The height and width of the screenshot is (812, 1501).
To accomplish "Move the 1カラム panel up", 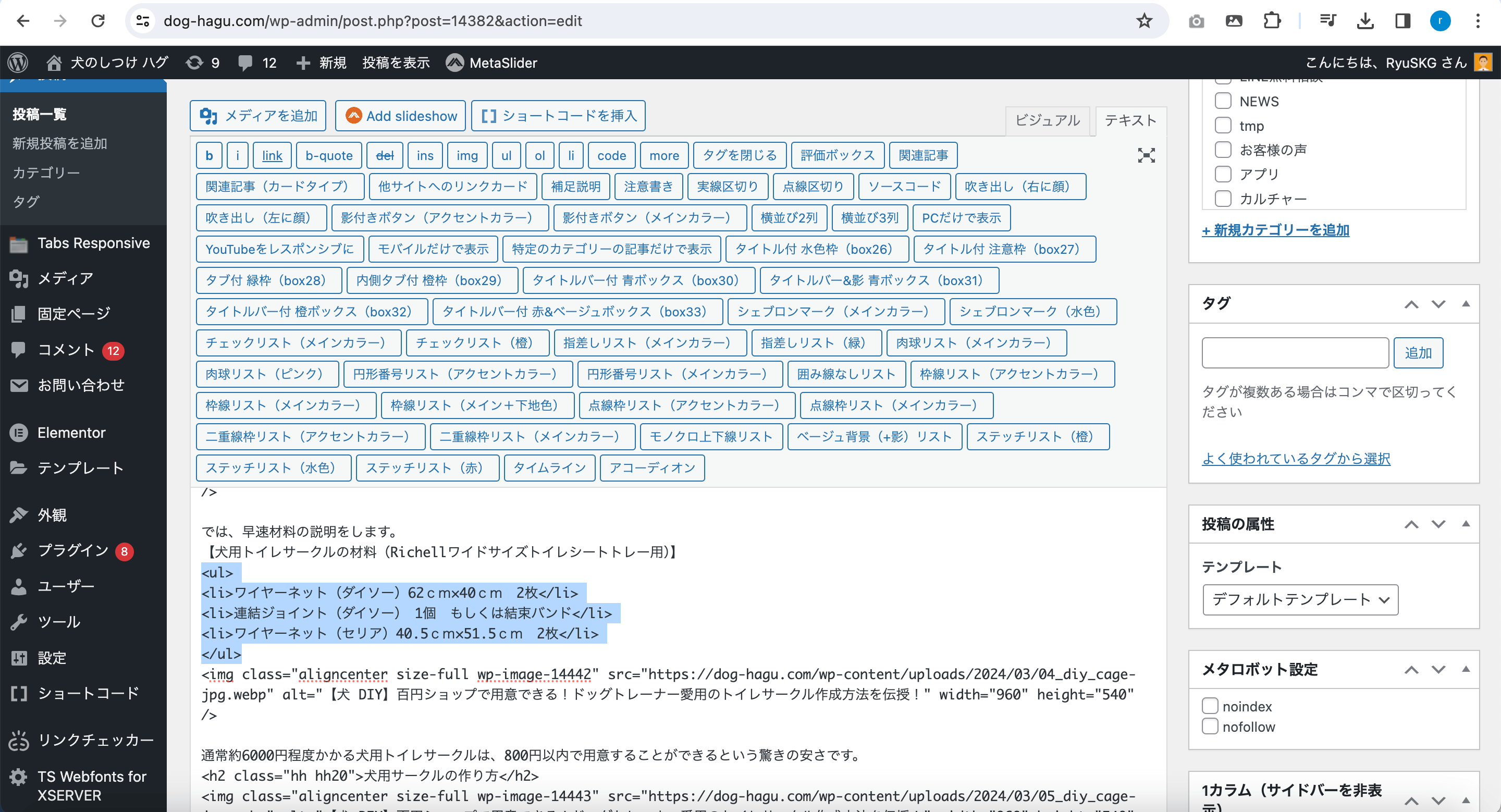I will pos(1411,801).
